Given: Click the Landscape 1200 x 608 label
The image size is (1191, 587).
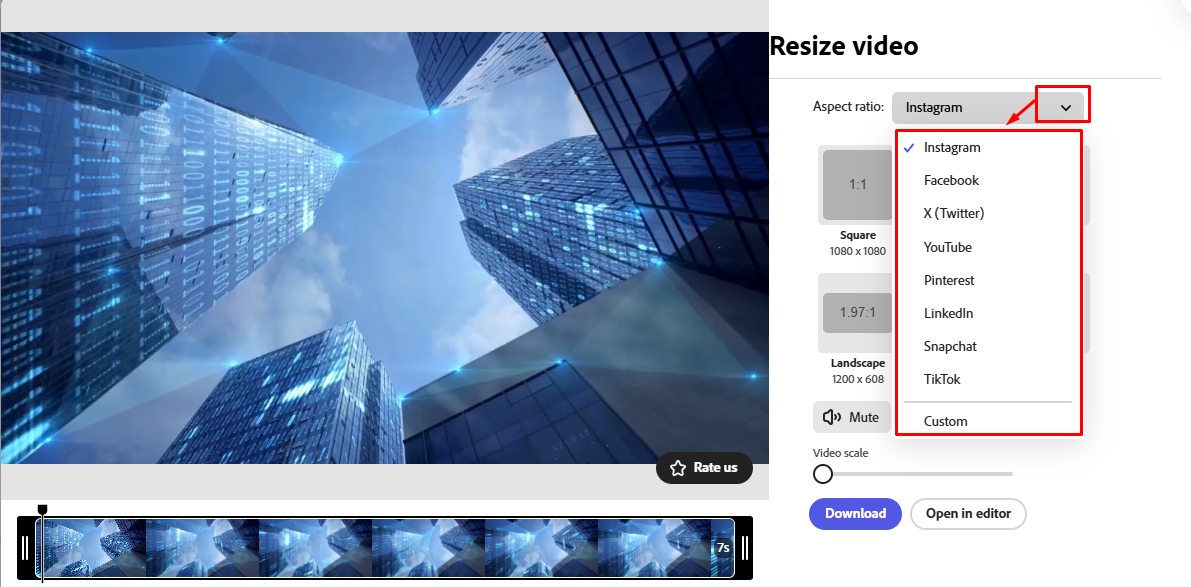Looking at the screenshot, I should tap(858, 371).
